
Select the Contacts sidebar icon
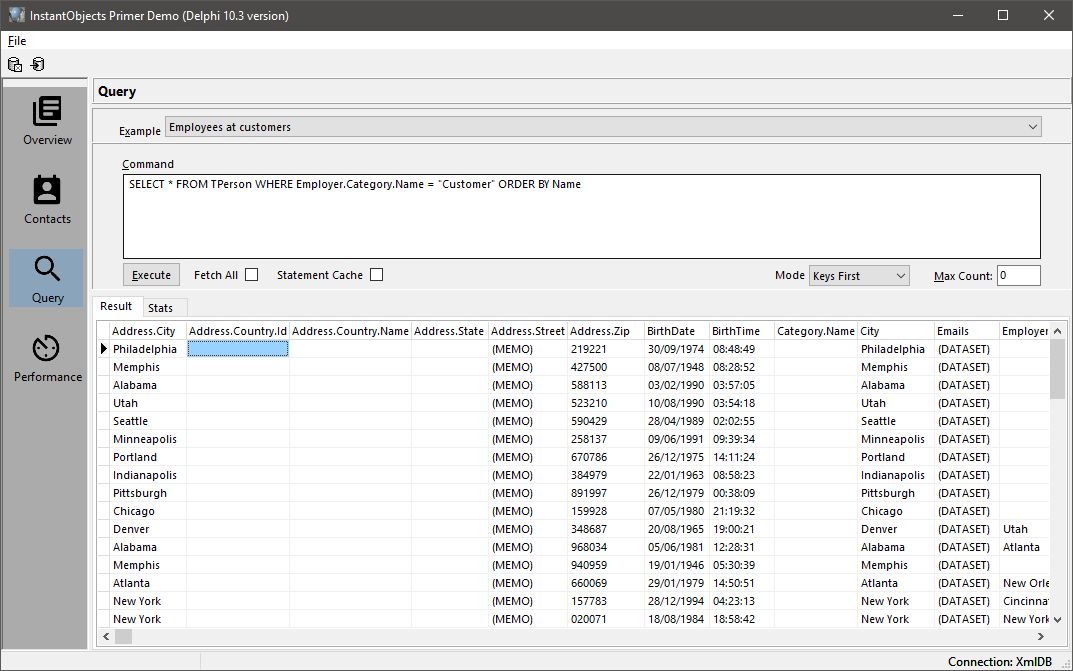[46, 190]
